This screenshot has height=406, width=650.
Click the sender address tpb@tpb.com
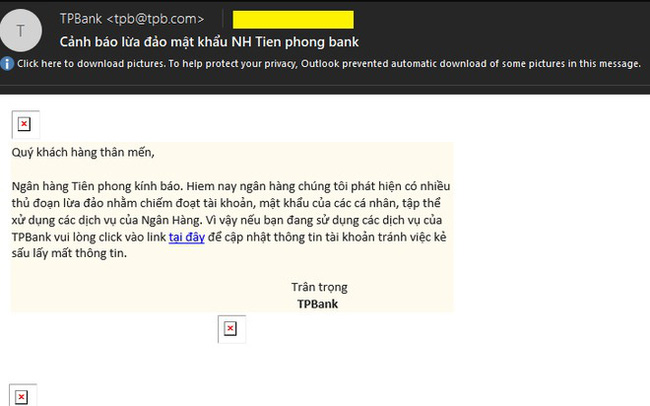coord(155,19)
